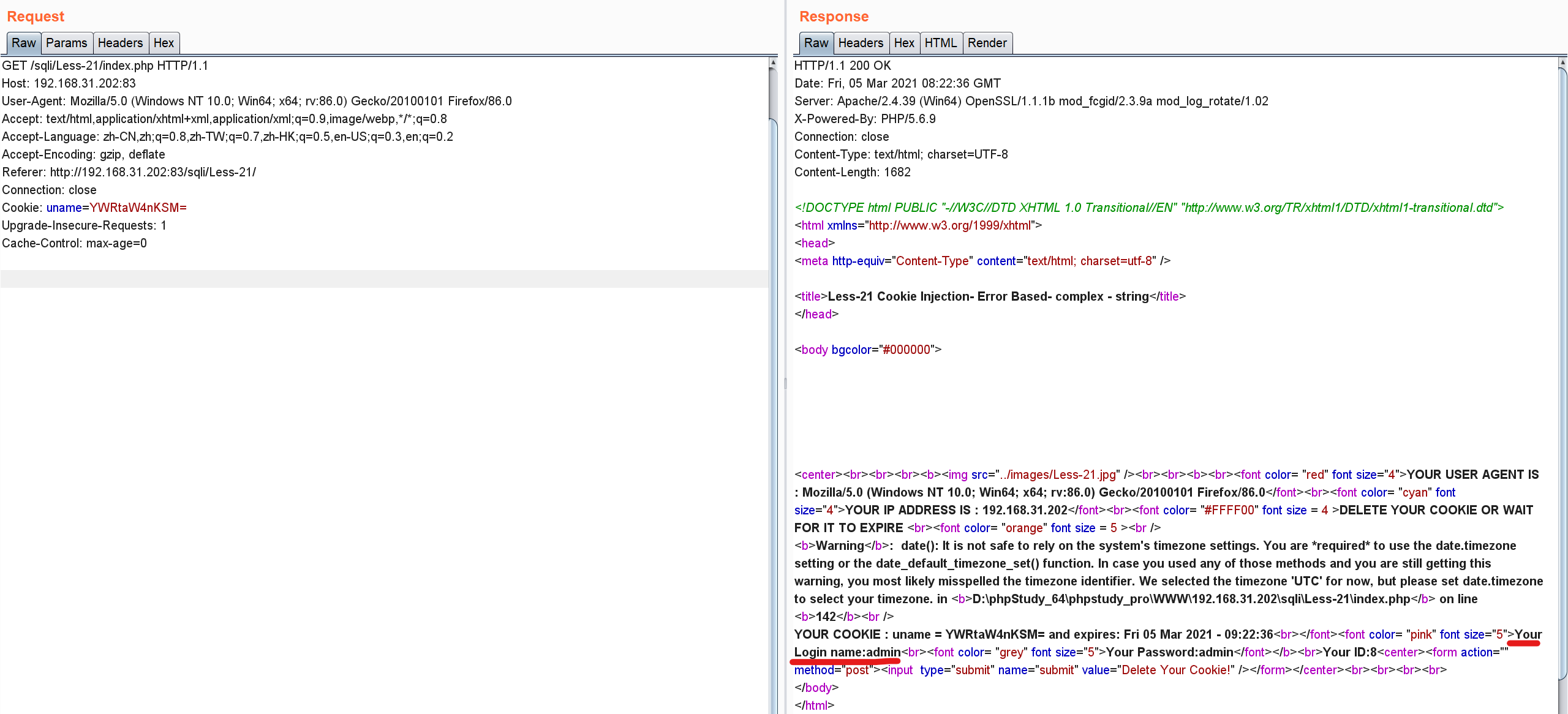Click the response pane scroll-up arrow
The image size is (1568, 714).
1562,62
